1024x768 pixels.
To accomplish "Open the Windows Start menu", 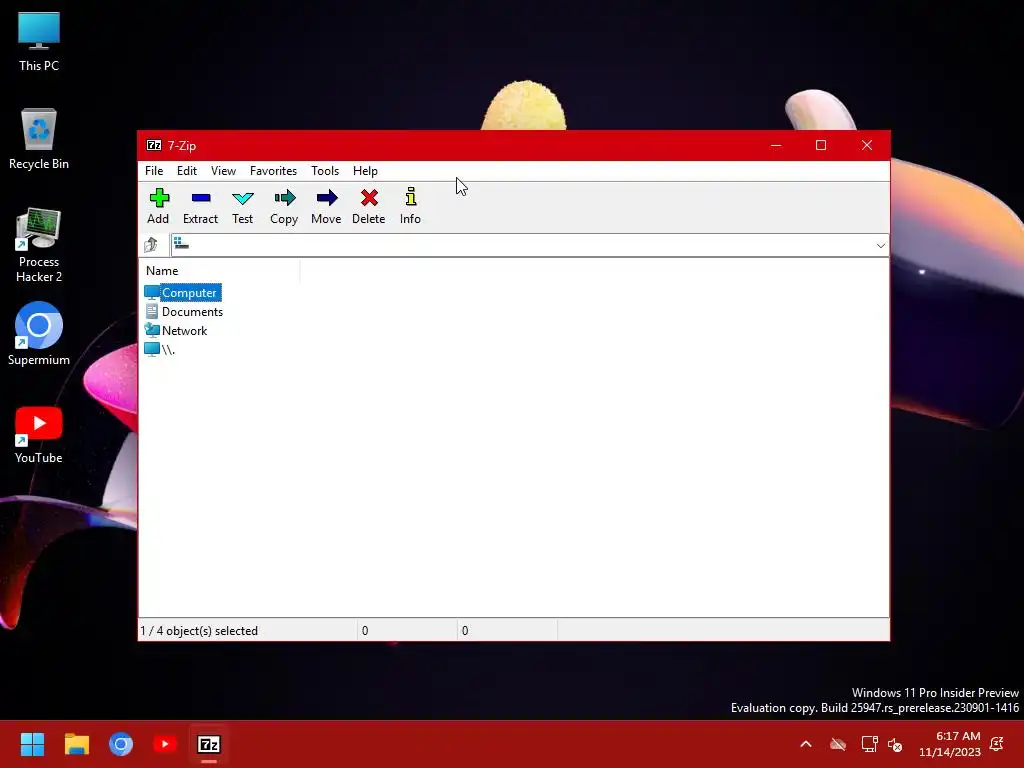I will [x=33, y=744].
